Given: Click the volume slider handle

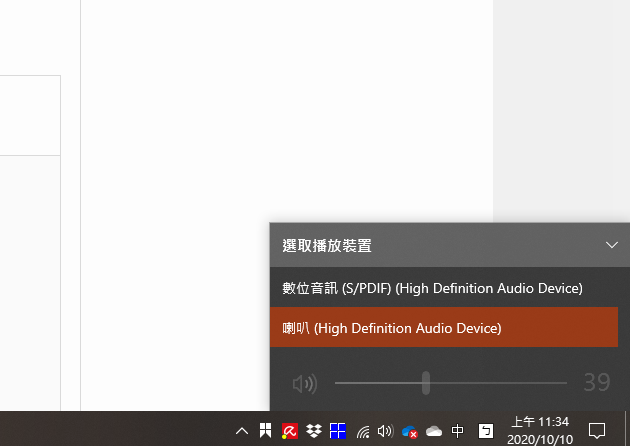Looking at the screenshot, I should point(426,383).
